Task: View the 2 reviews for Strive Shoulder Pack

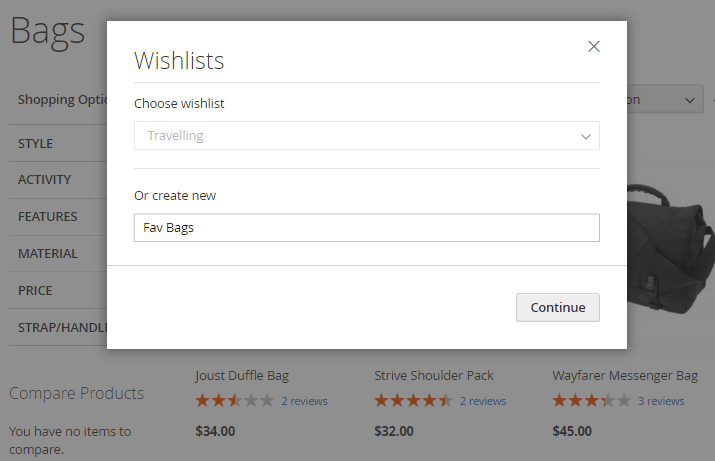Action: coord(483,401)
